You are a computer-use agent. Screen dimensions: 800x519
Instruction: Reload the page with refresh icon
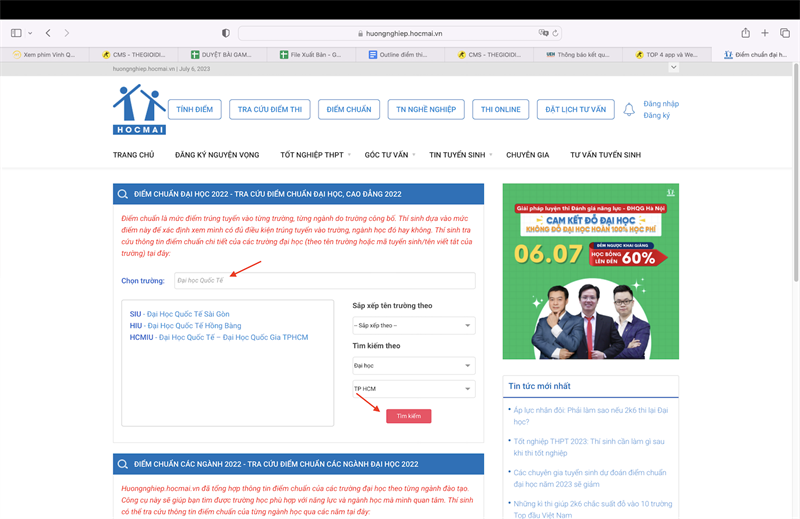[x=555, y=33]
